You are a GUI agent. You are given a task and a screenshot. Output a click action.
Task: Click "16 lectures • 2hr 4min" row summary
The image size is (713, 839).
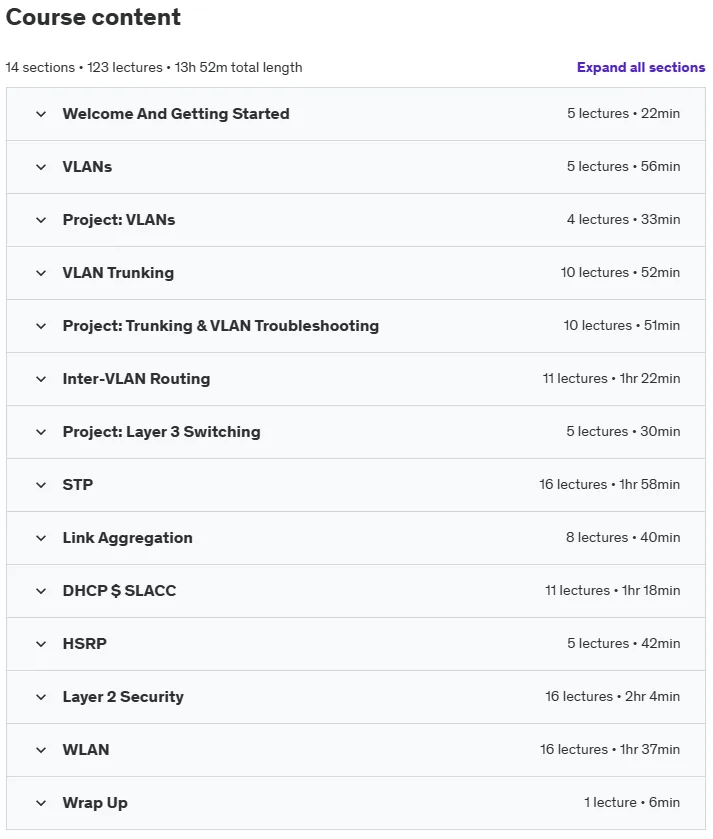pos(612,696)
